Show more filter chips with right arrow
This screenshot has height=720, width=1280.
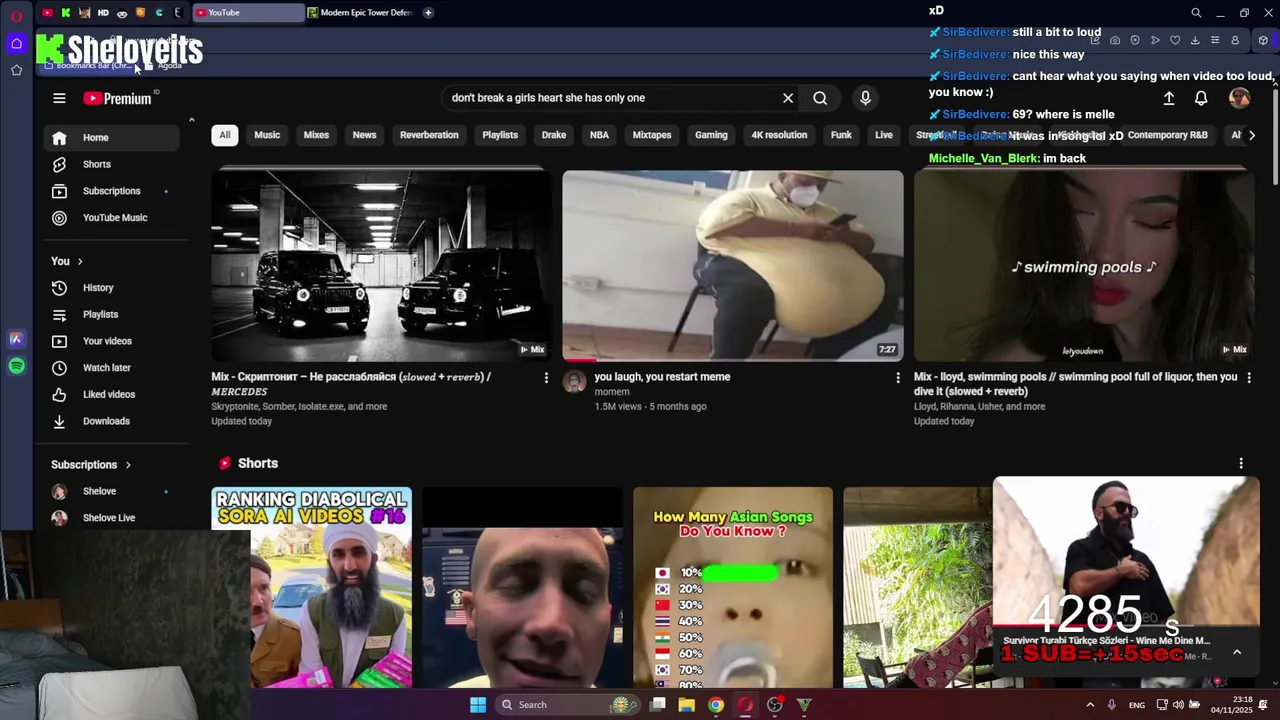pos(1251,135)
